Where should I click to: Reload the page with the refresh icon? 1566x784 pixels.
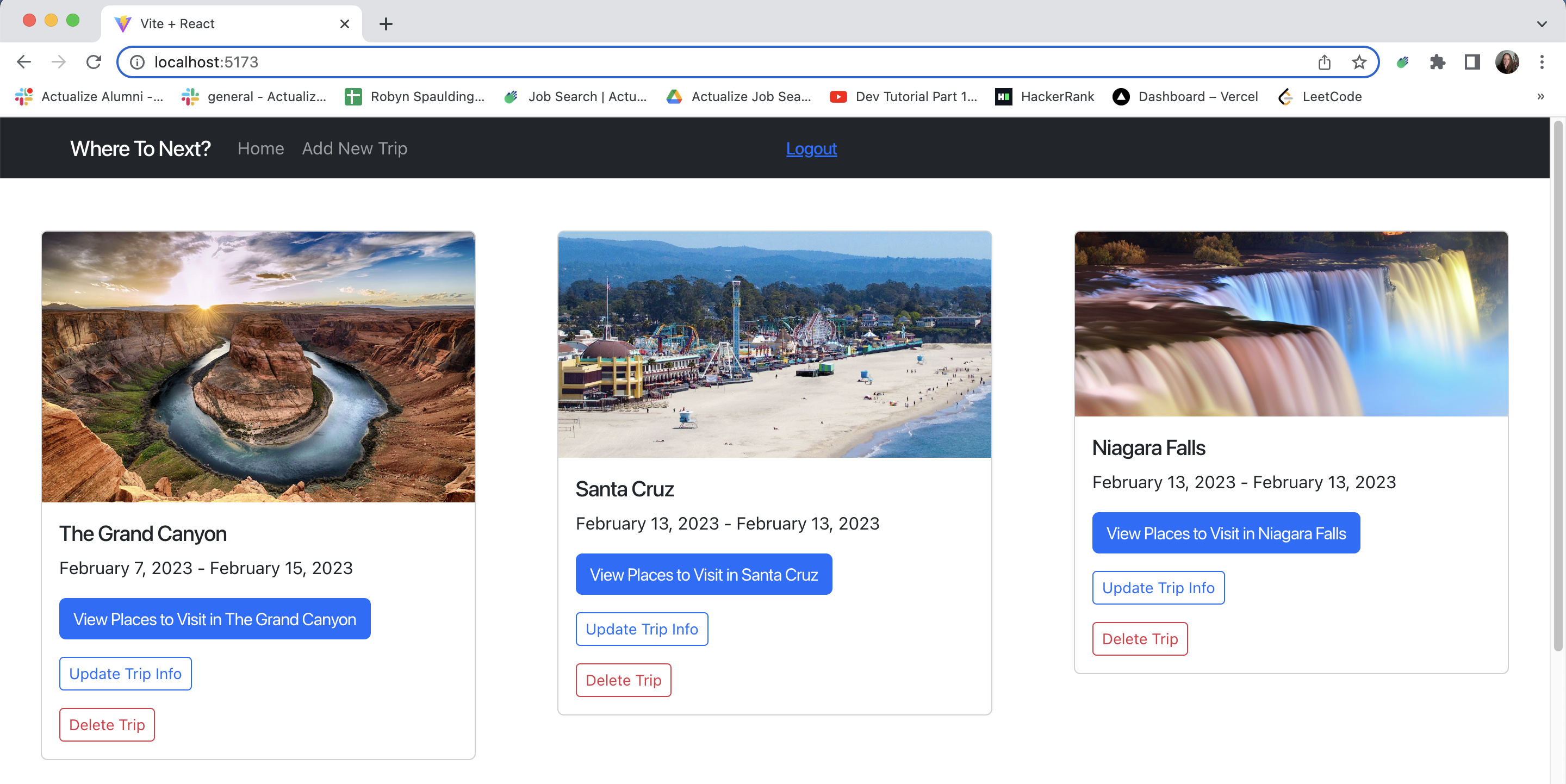click(x=94, y=62)
